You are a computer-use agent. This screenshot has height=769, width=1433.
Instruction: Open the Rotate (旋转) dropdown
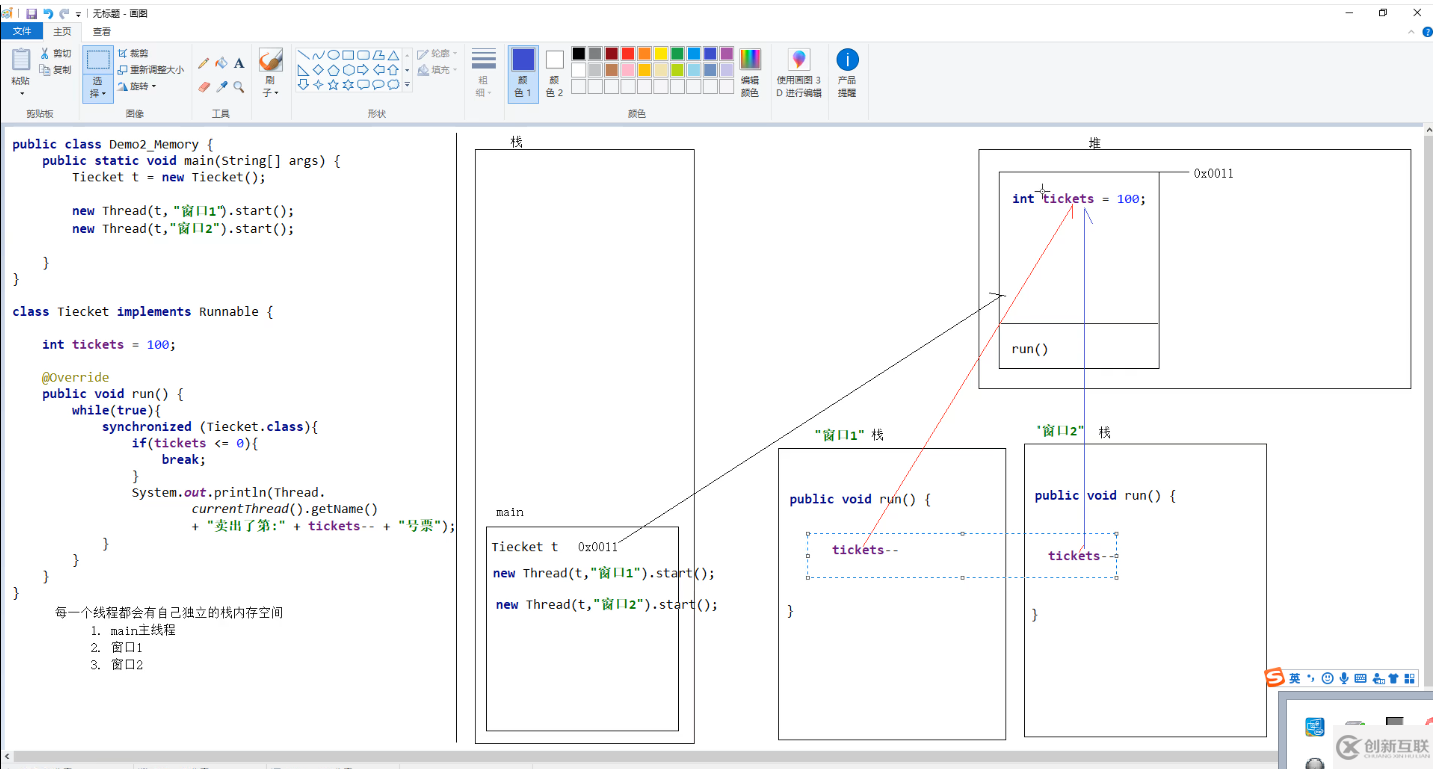(x=138, y=86)
